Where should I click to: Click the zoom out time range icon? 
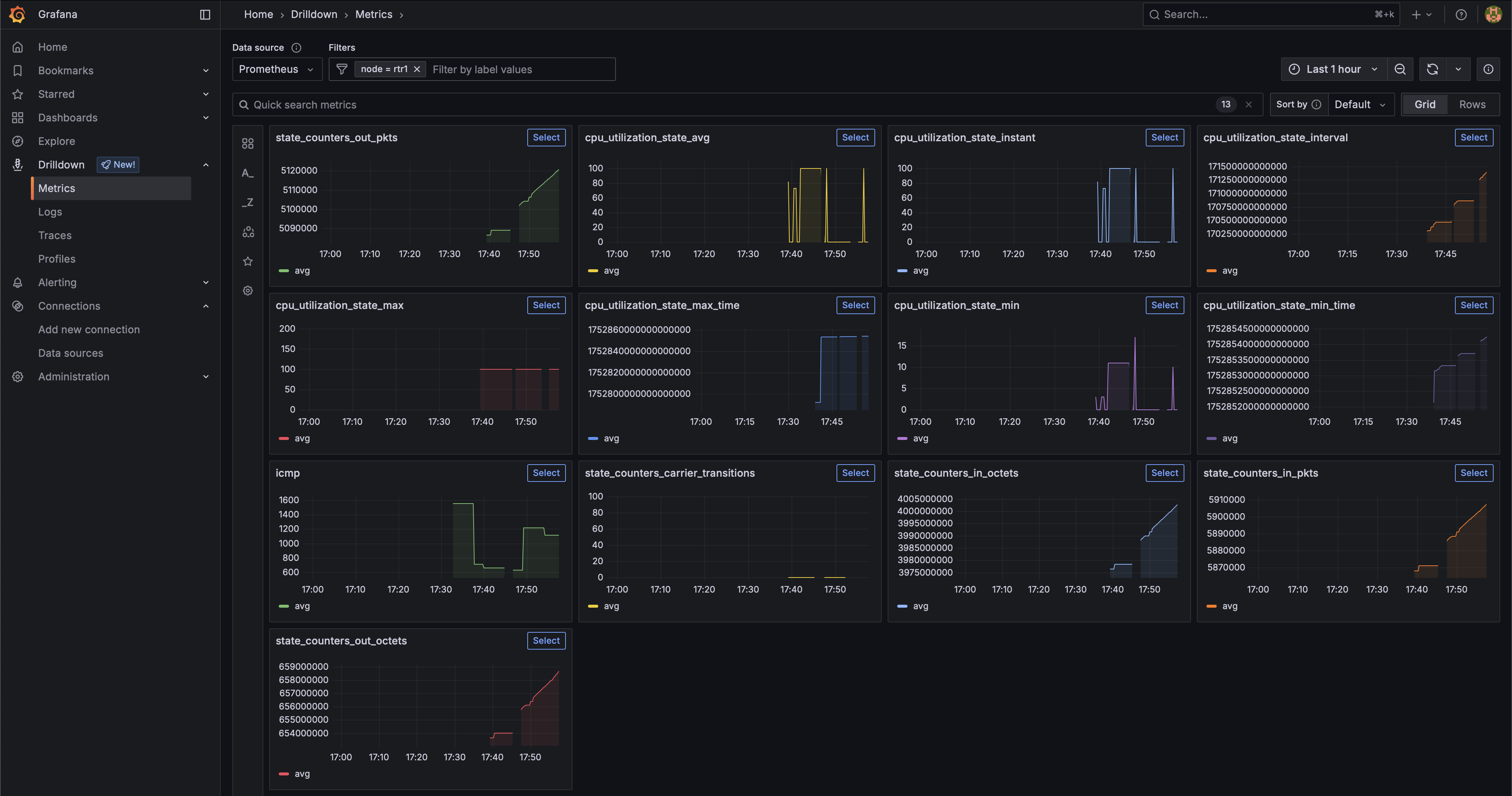[1400, 69]
